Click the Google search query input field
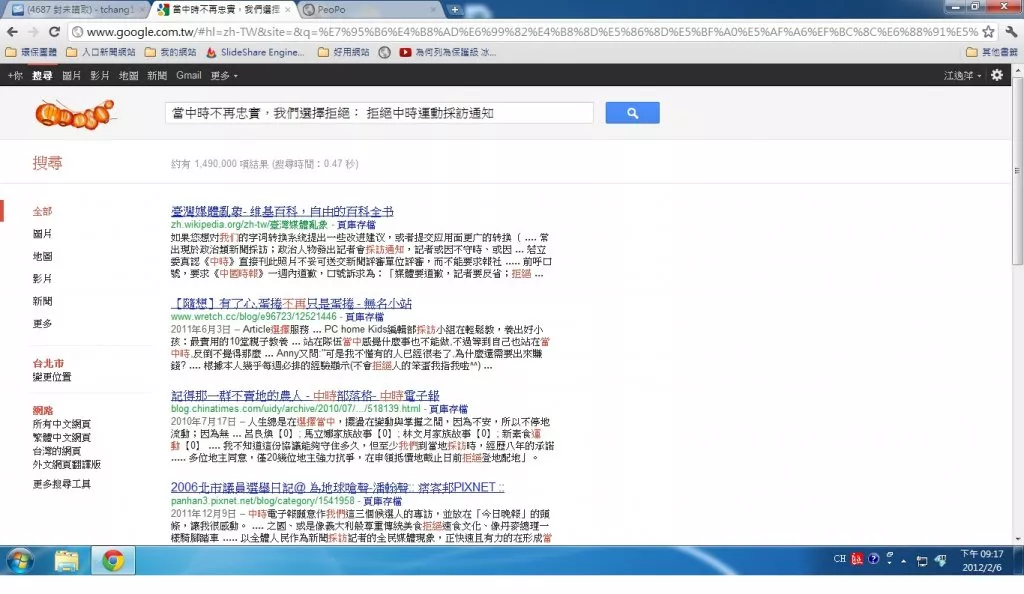 pos(379,113)
